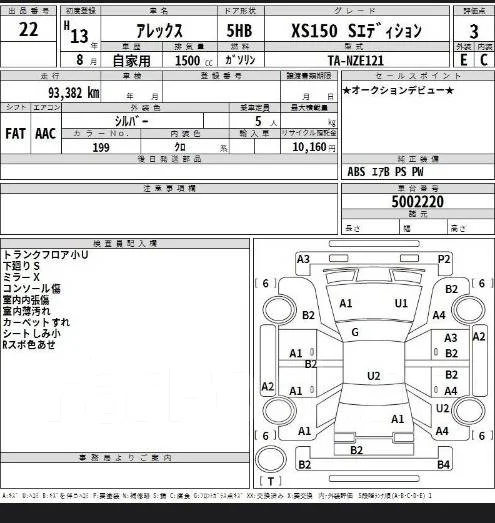Screen dimensions: 495x523
Task: Select the U1 mark on the hood
Action: coord(401,303)
